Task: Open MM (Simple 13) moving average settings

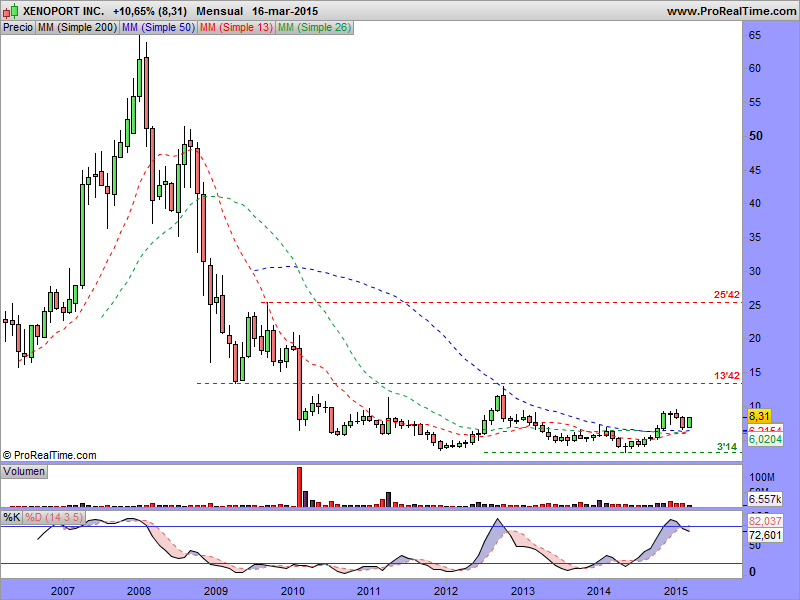Action: tap(236, 28)
